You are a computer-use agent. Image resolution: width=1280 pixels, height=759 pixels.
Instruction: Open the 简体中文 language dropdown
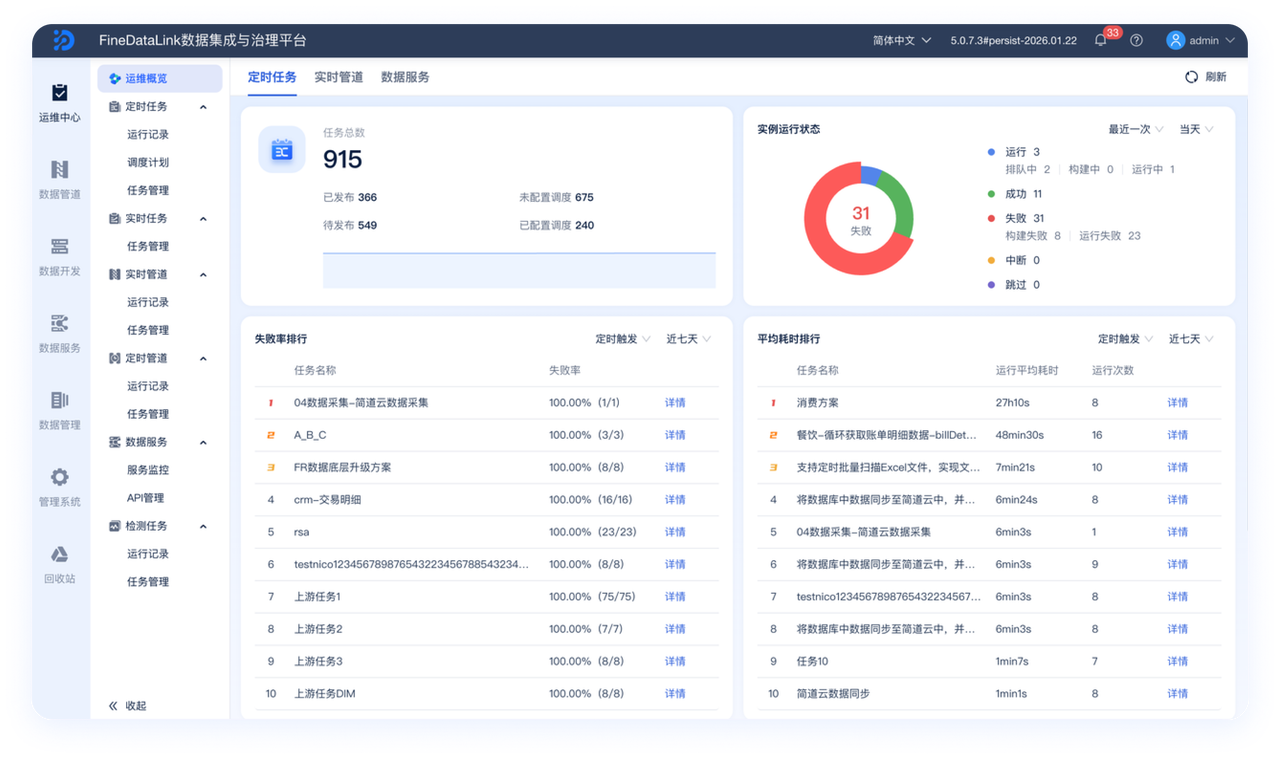[x=902, y=40]
